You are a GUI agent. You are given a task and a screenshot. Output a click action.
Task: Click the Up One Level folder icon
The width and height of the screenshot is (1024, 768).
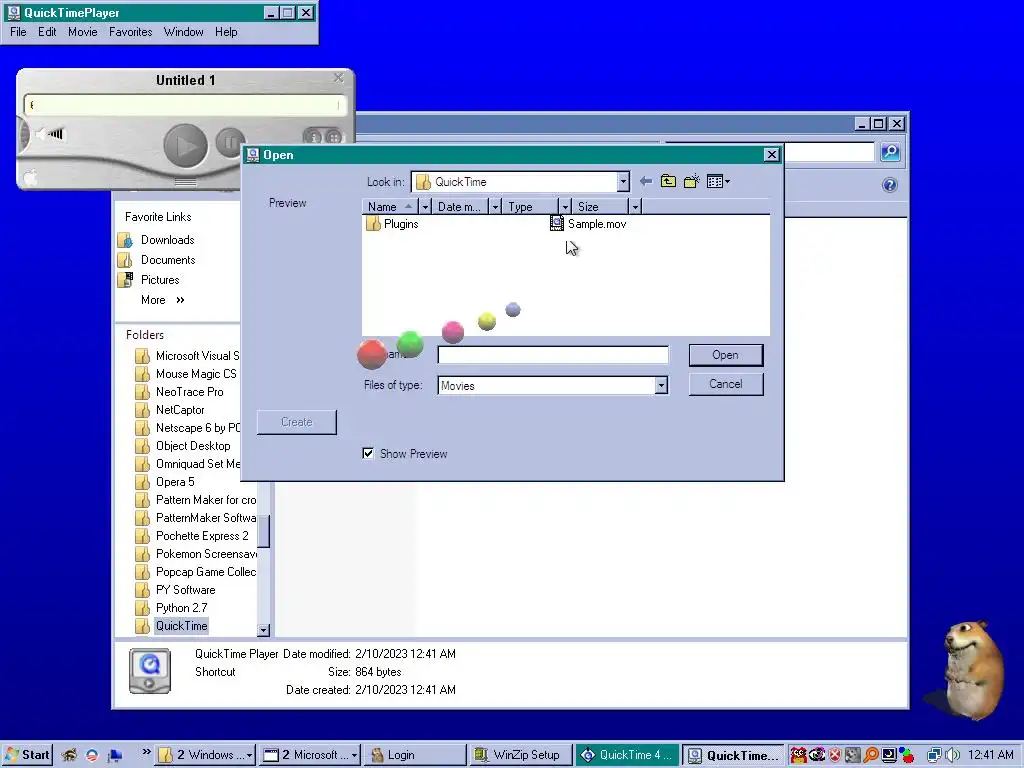tap(668, 181)
